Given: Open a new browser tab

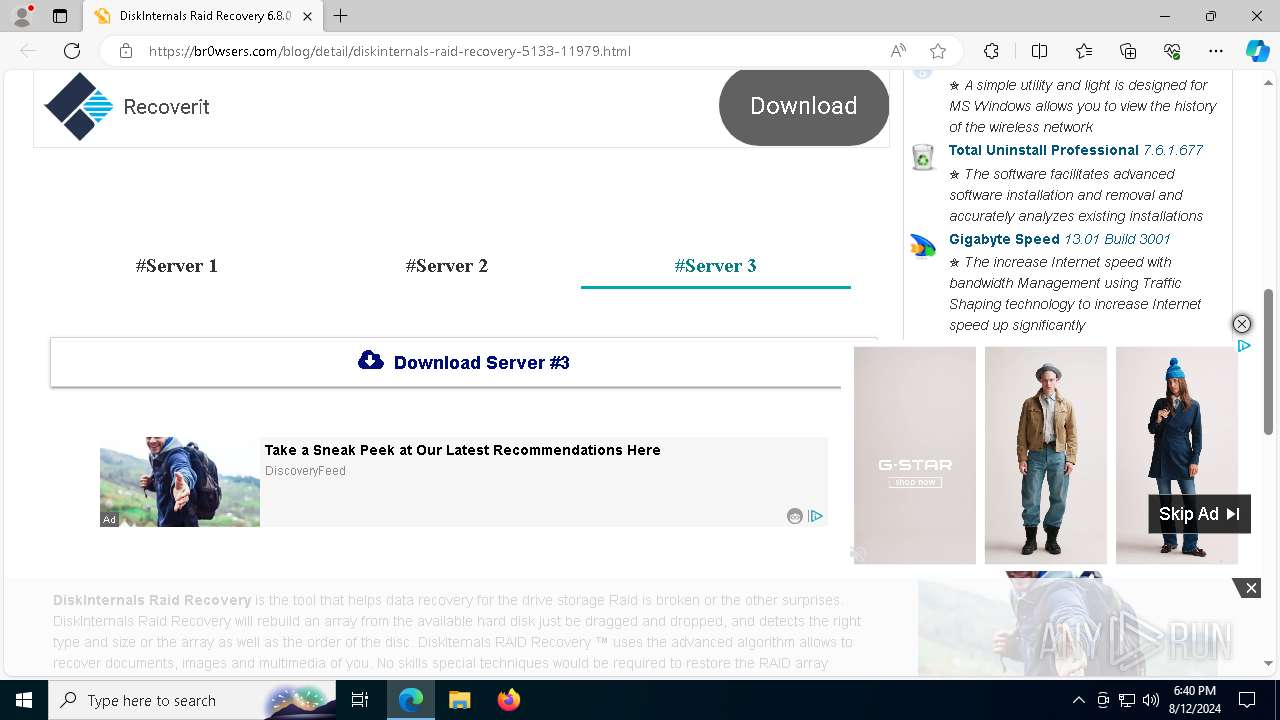Looking at the screenshot, I should (x=340, y=16).
